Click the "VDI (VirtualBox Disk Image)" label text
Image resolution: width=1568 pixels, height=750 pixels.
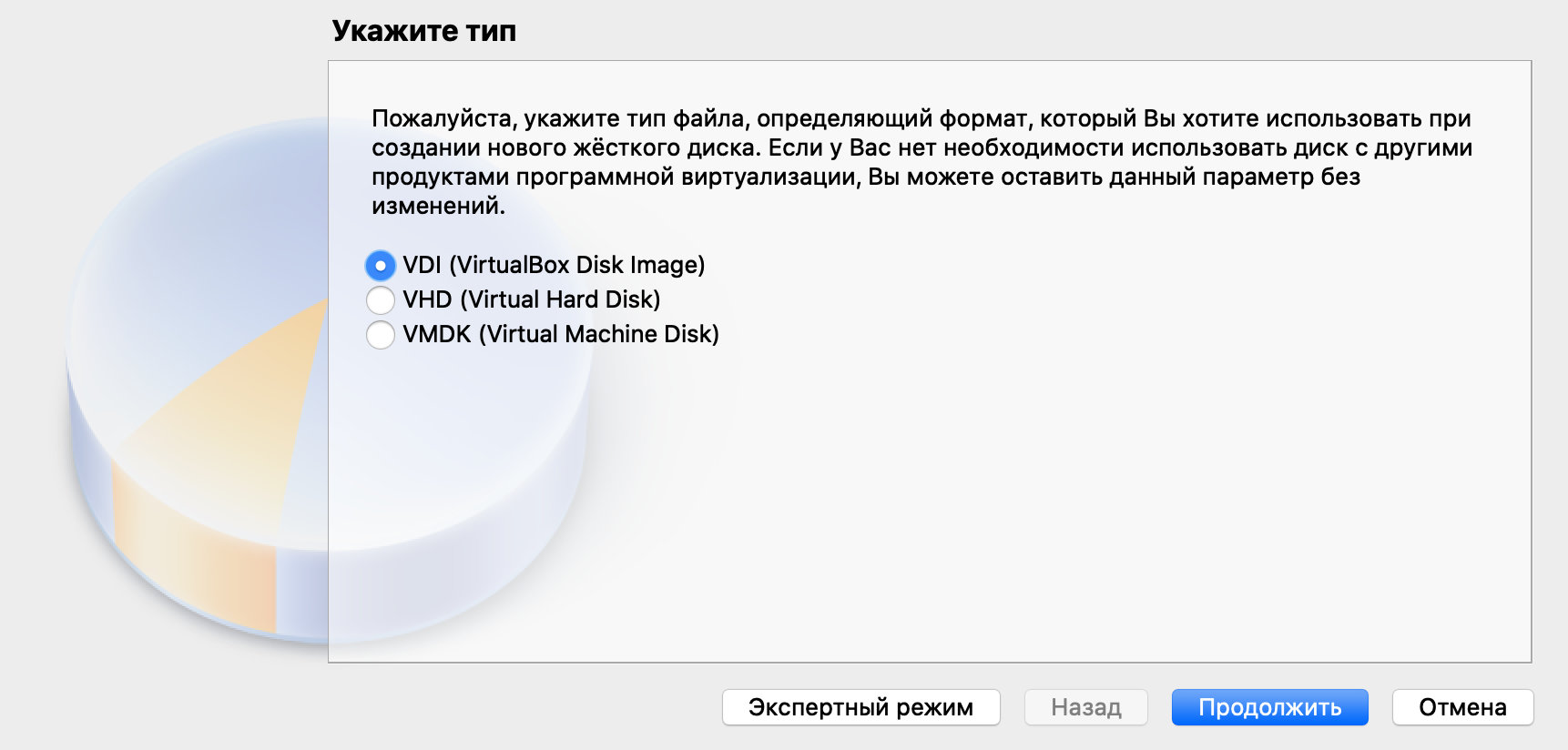(x=554, y=265)
